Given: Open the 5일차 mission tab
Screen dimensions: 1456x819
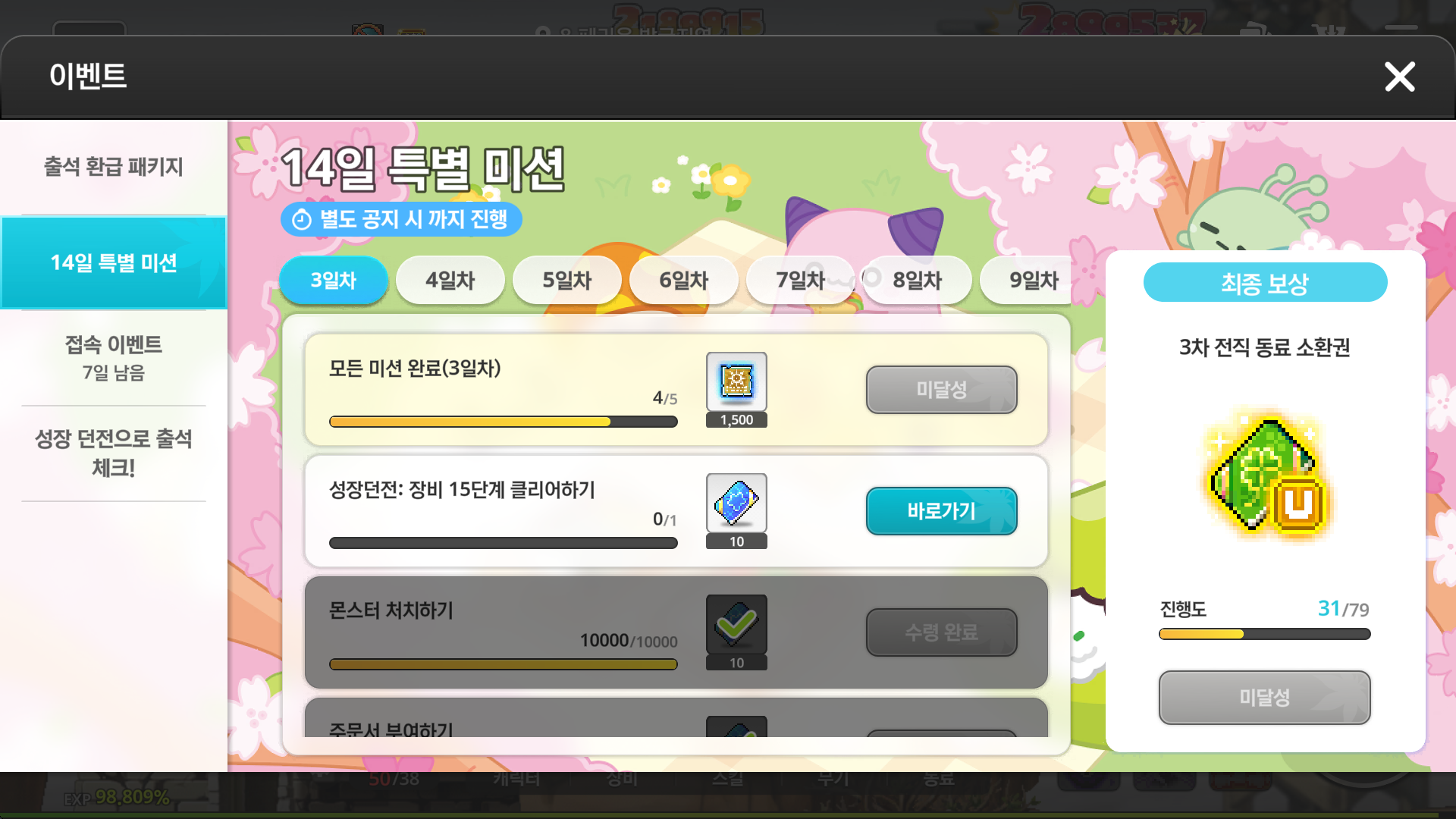Looking at the screenshot, I should coord(567,281).
